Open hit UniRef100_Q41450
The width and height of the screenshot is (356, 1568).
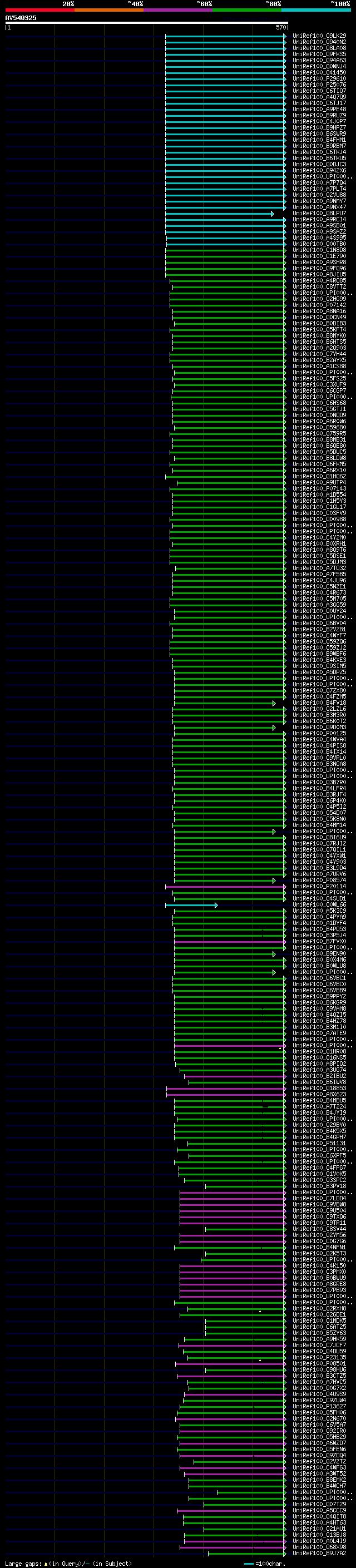(x=319, y=72)
